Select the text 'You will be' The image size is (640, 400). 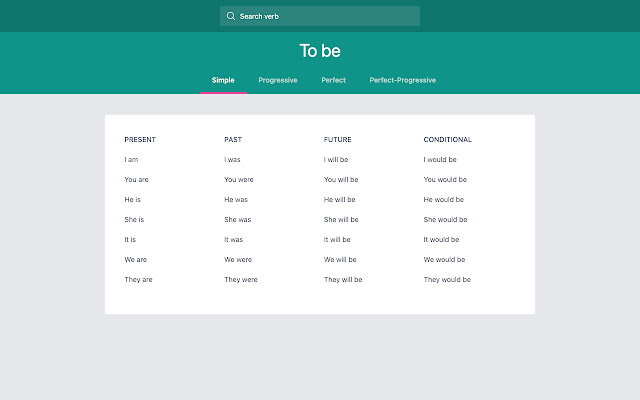[x=341, y=180]
